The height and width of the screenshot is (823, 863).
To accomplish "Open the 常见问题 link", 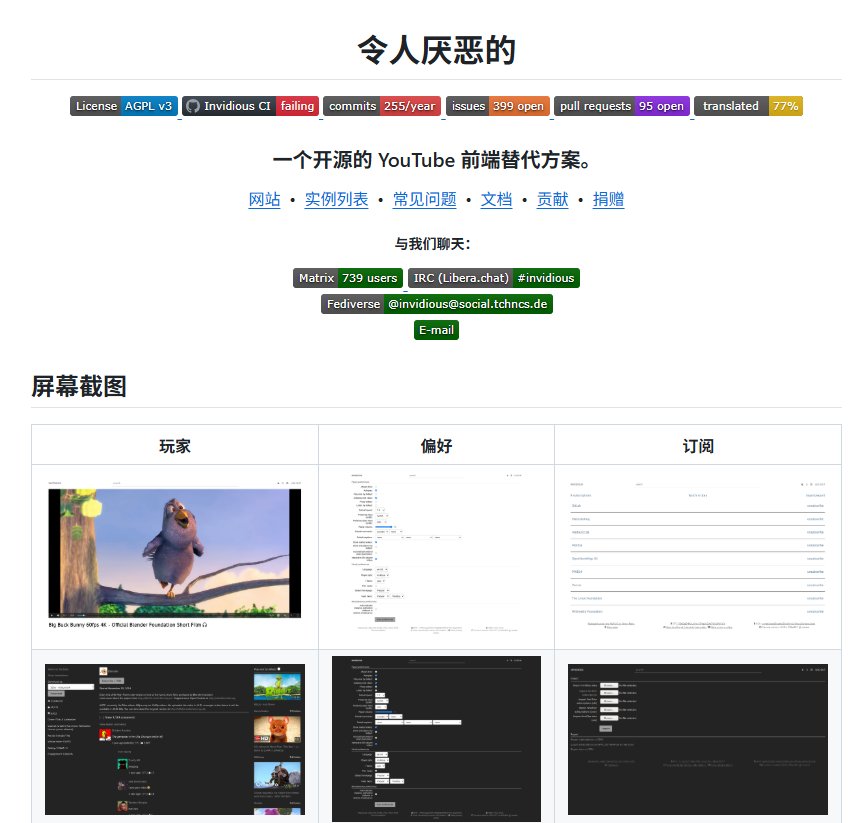I will click(x=424, y=199).
